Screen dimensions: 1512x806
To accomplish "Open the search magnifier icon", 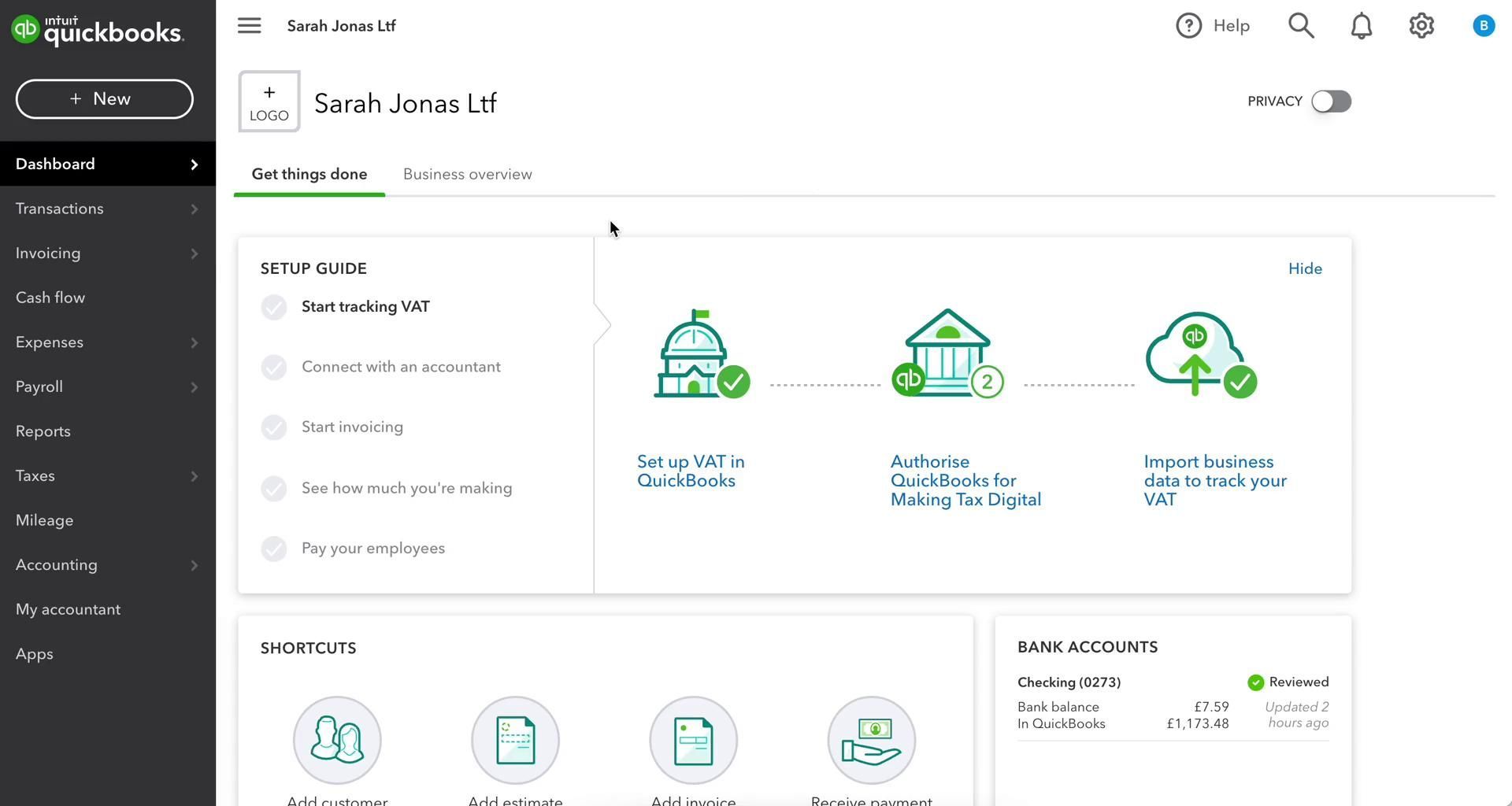I will pos(1301,26).
